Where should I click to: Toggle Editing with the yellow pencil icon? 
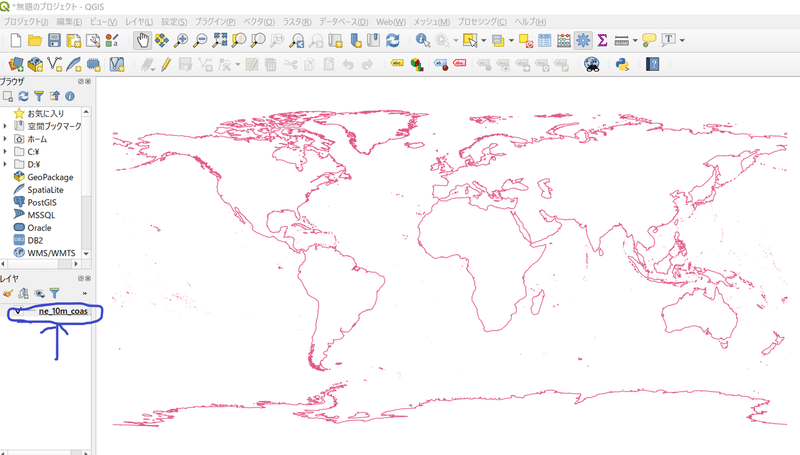click(166, 64)
